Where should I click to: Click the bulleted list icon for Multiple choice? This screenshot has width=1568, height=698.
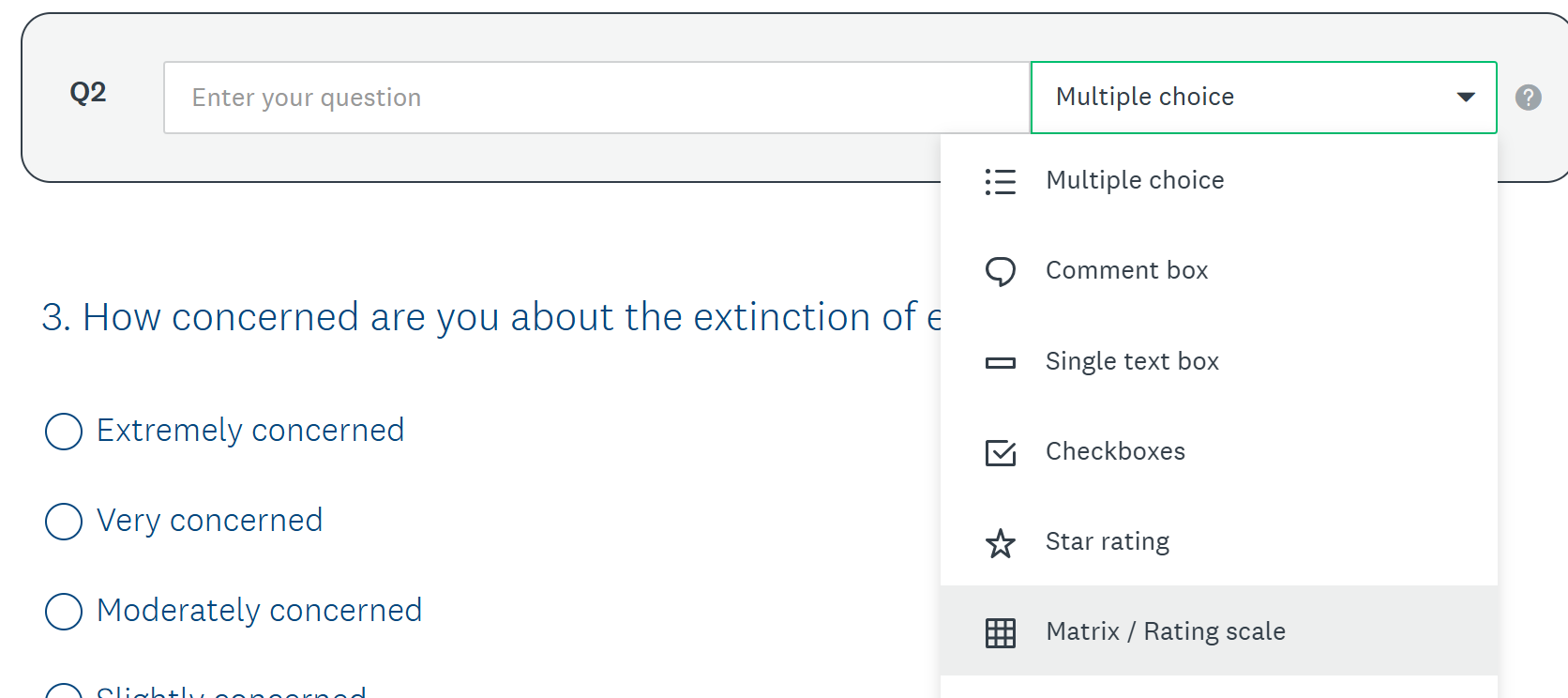1000,181
